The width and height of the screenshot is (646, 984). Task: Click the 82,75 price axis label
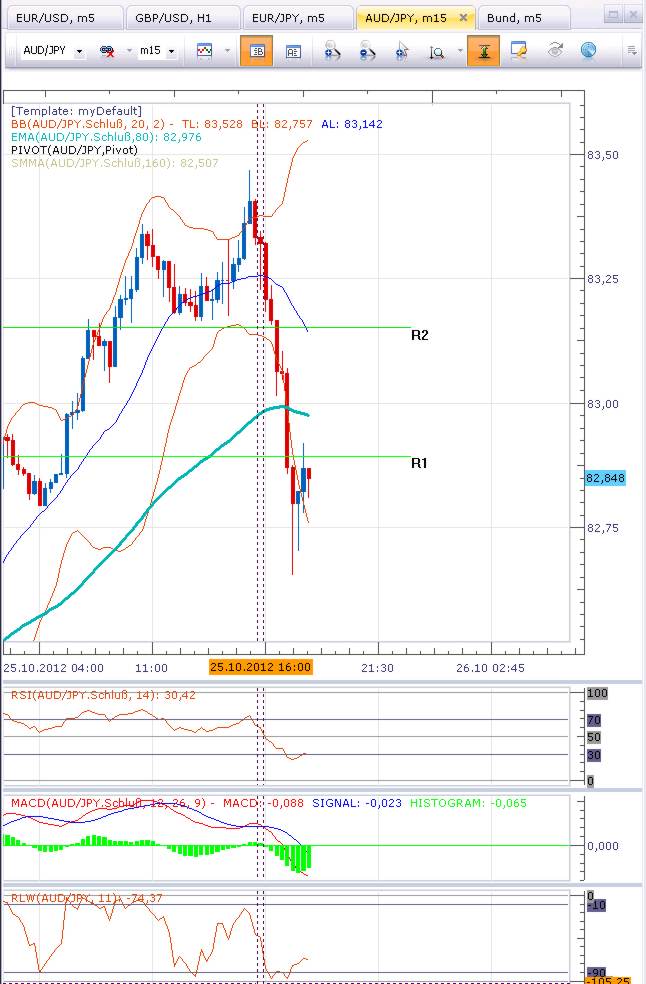603,528
